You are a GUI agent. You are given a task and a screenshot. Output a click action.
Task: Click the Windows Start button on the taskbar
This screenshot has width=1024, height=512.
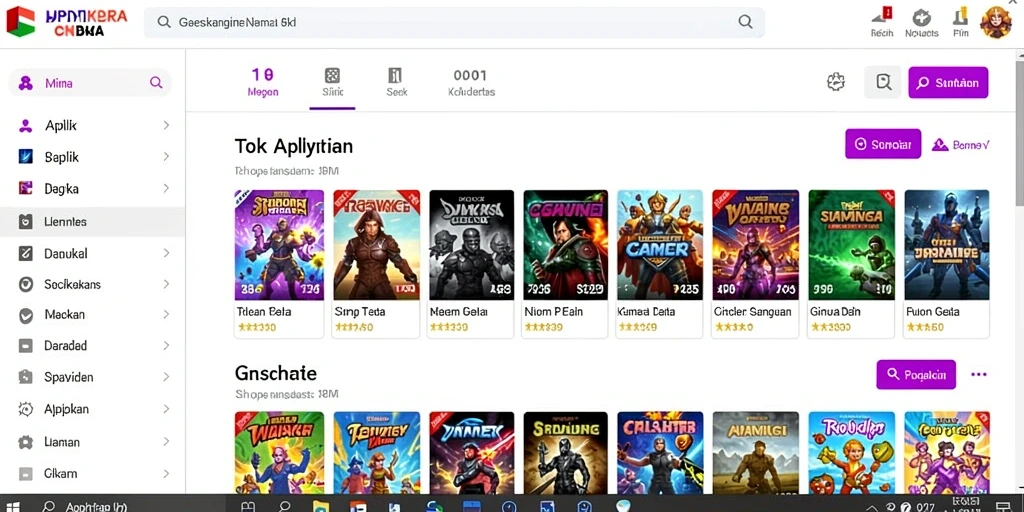point(12,506)
